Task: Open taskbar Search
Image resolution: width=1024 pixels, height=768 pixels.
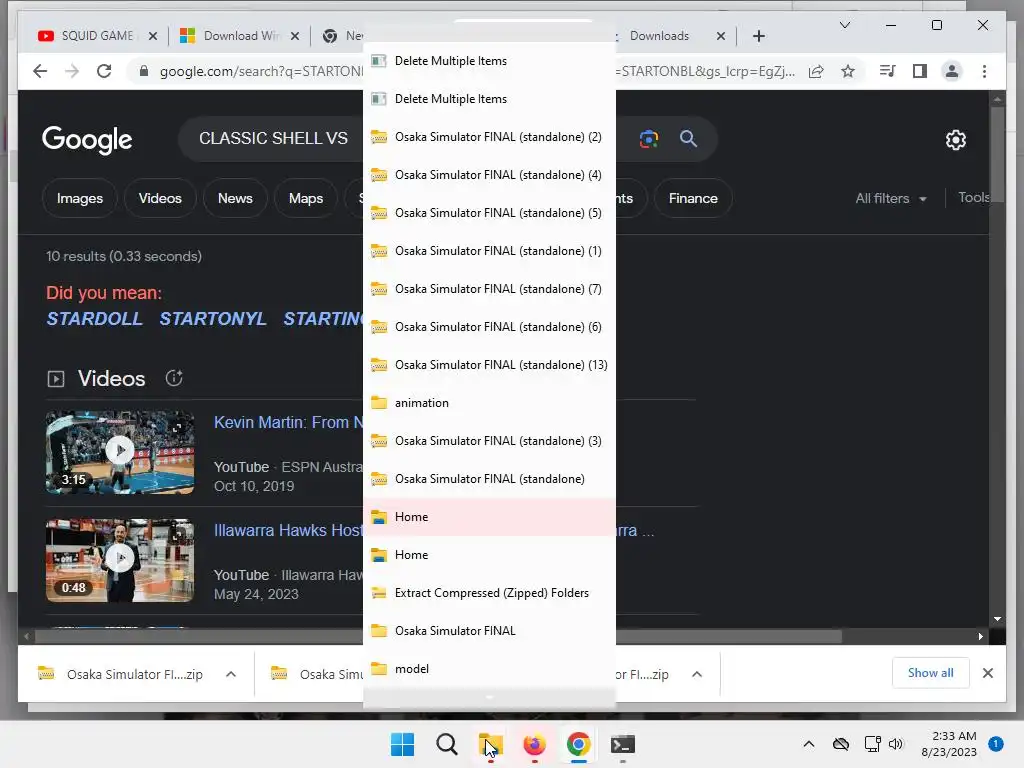Action: click(447, 744)
